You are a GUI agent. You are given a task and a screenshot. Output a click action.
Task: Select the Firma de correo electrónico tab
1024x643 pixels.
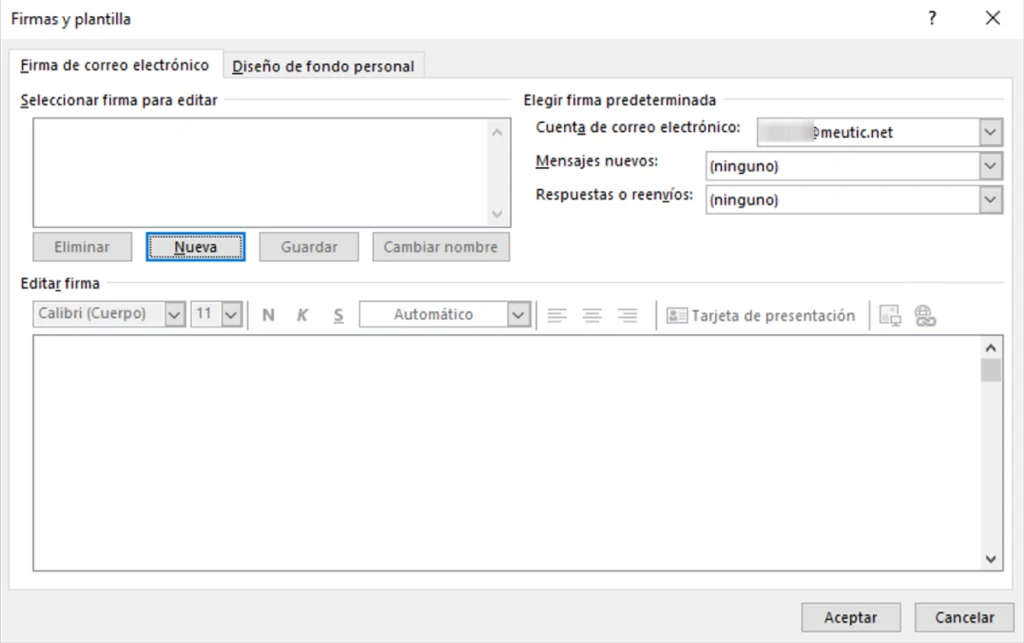(115, 66)
